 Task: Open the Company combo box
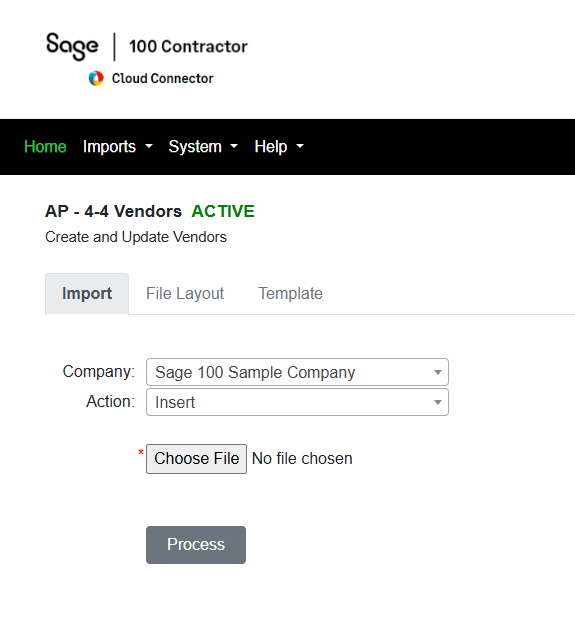[x=297, y=372]
